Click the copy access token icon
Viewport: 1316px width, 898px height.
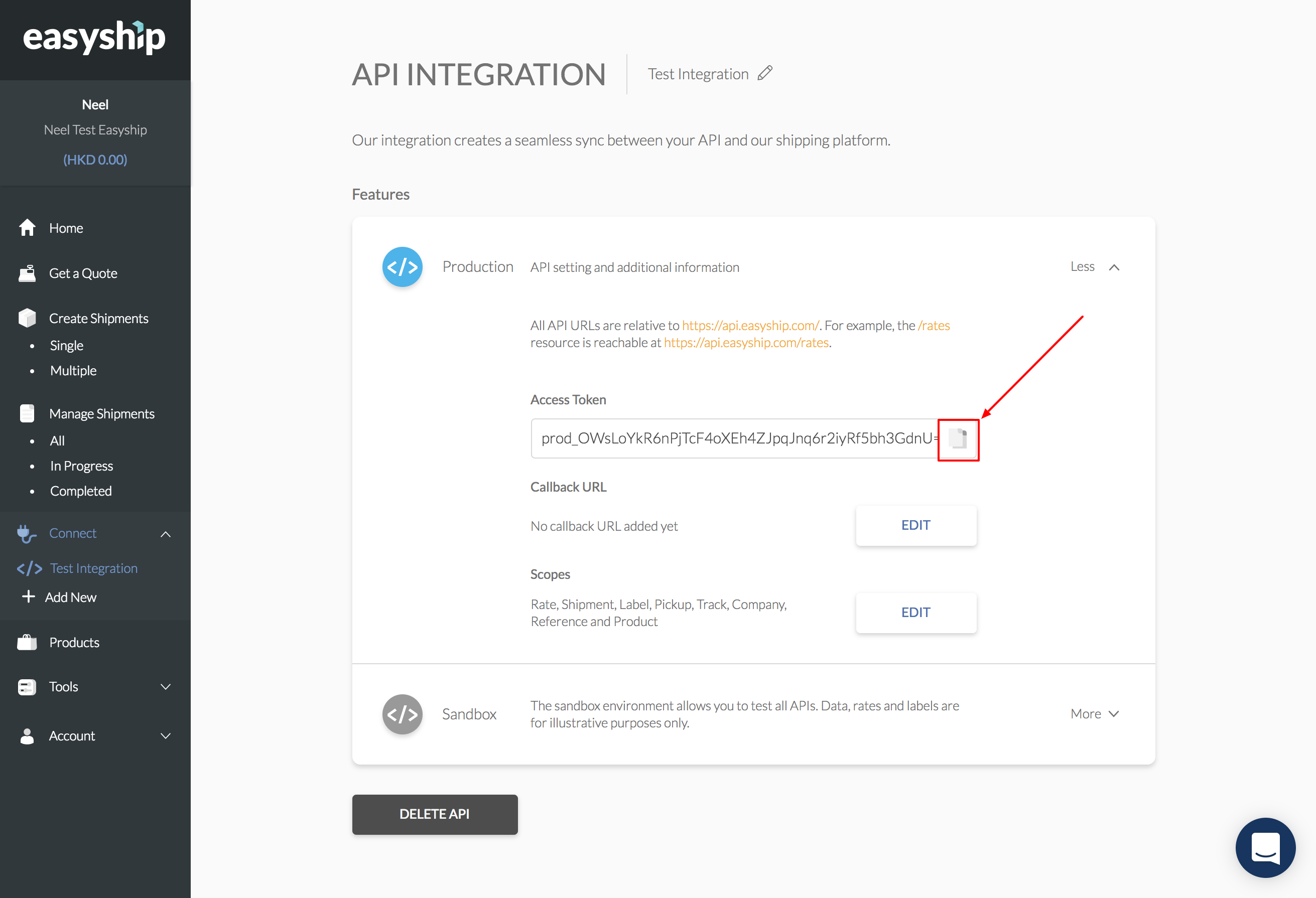(958, 438)
